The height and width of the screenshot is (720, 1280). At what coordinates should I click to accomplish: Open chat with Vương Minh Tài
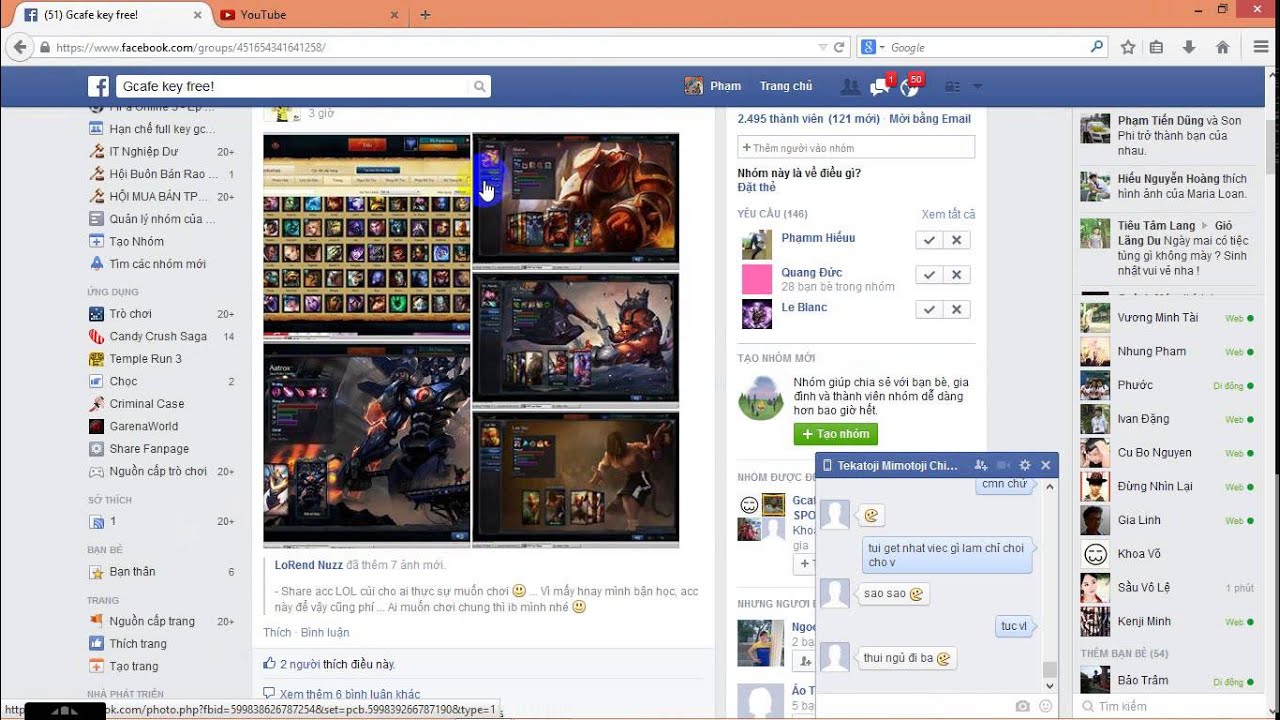pos(1166,318)
